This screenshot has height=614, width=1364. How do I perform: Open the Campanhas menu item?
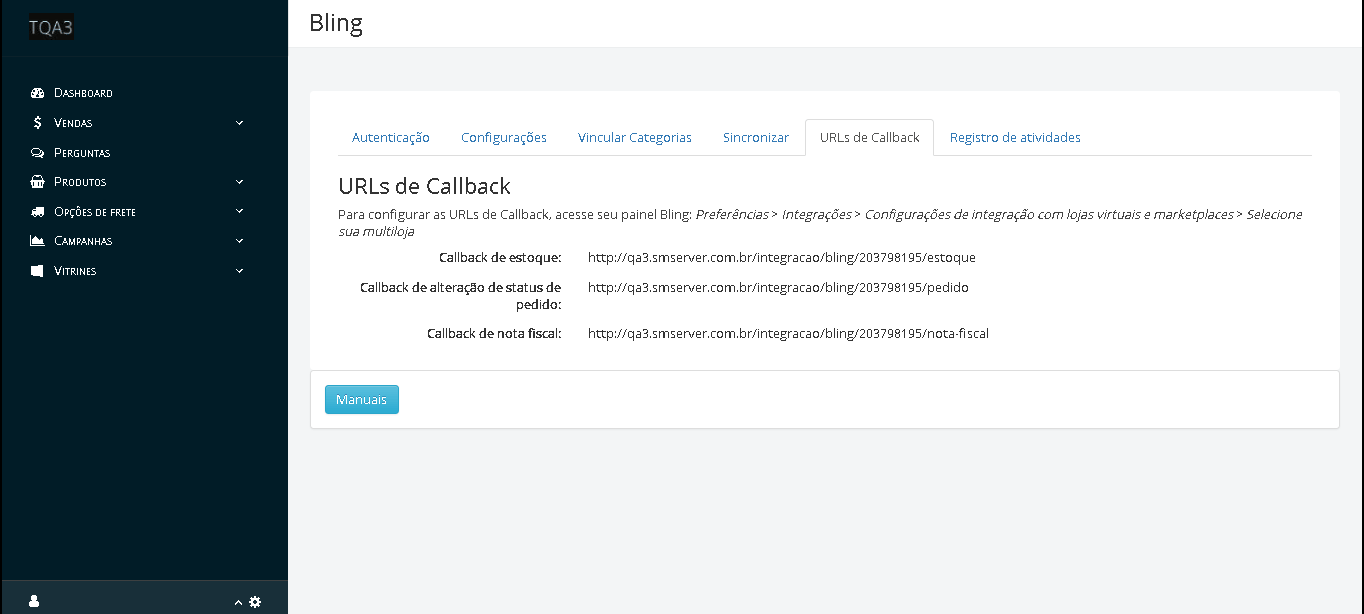click(x=83, y=241)
